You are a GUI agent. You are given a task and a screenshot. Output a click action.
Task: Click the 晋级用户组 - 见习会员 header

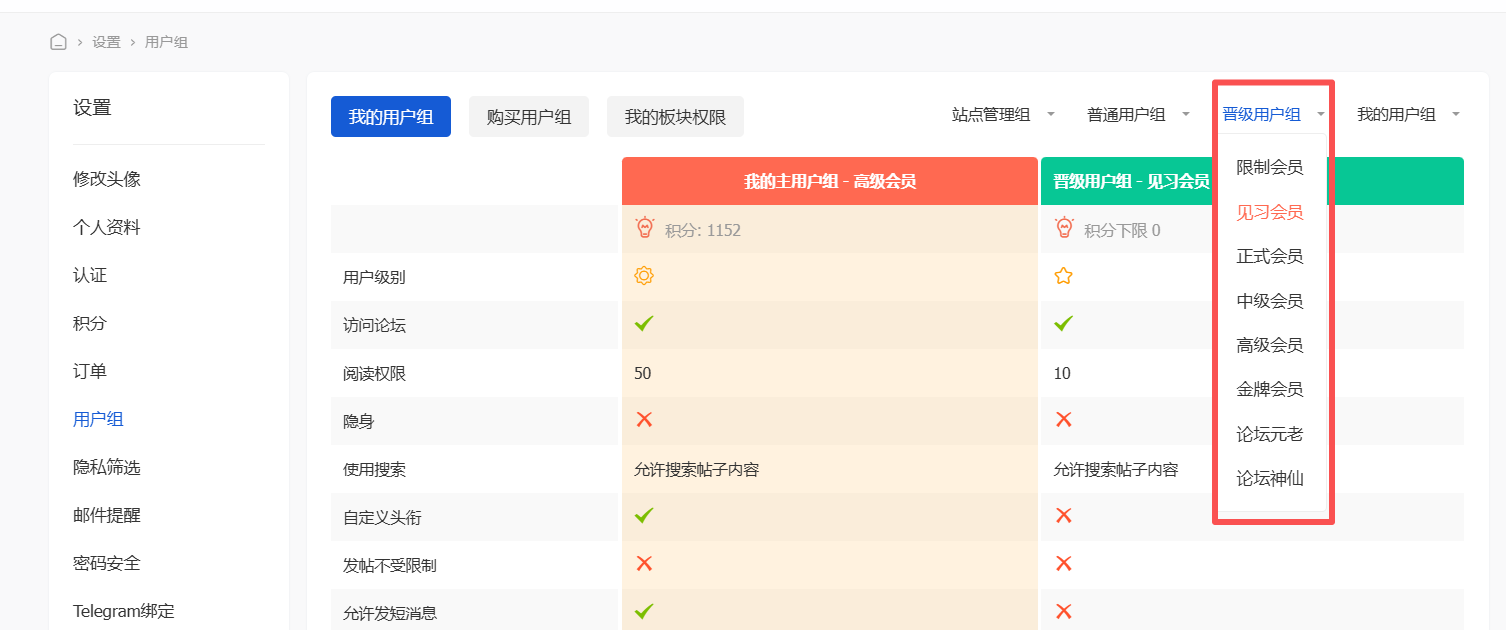click(x=1131, y=181)
